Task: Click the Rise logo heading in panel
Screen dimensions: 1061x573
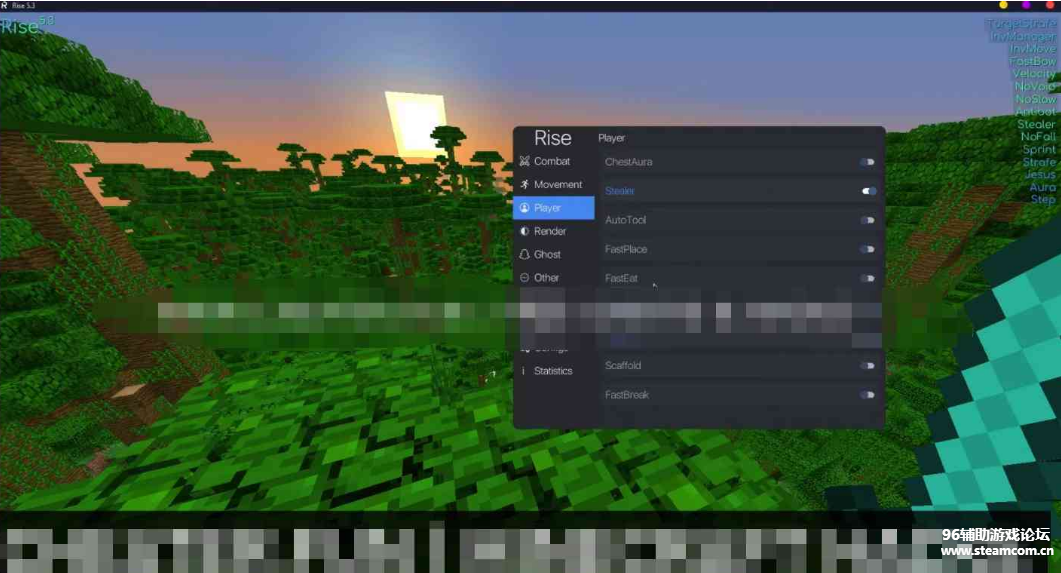Action: (553, 138)
